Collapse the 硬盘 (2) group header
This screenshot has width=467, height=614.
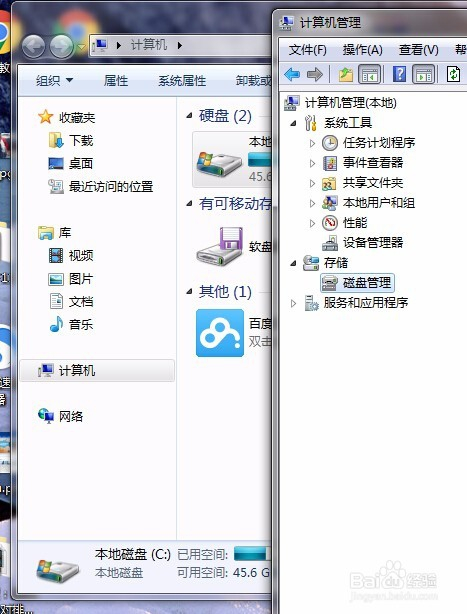[189, 116]
